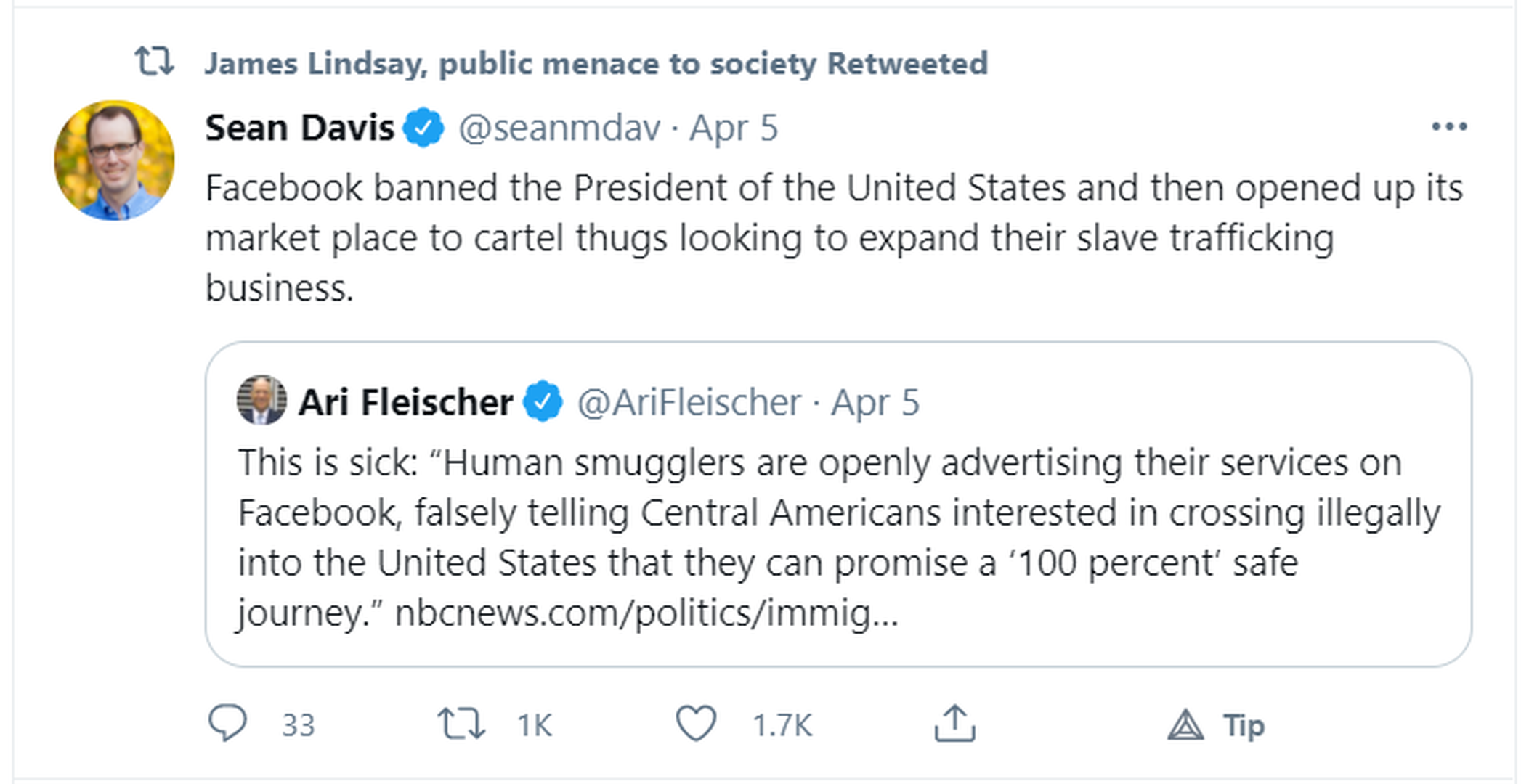
Task: Open the Sean Davis display name
Action: 299,128
